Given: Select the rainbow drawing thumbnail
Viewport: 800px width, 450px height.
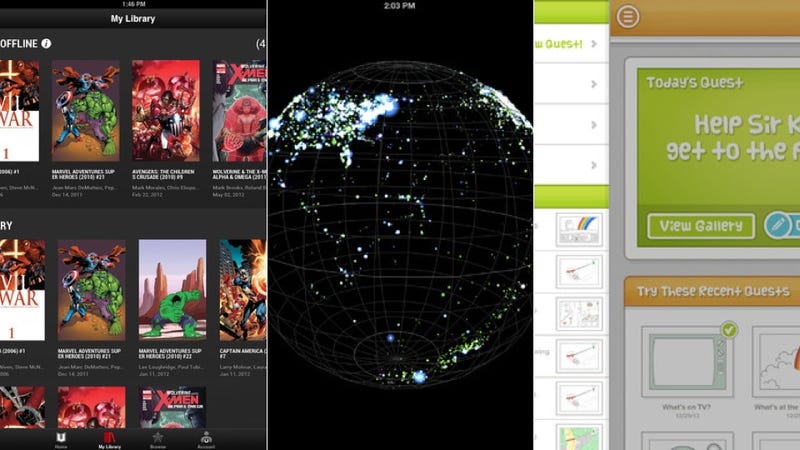Looking at the screenshot, I should 579,230.
